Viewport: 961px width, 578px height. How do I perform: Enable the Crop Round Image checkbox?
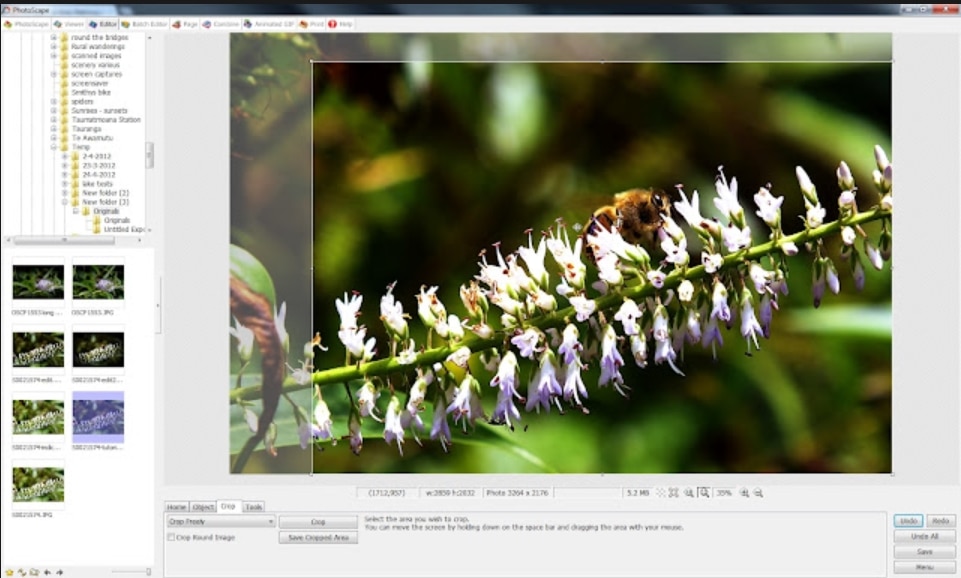point(171,537)
